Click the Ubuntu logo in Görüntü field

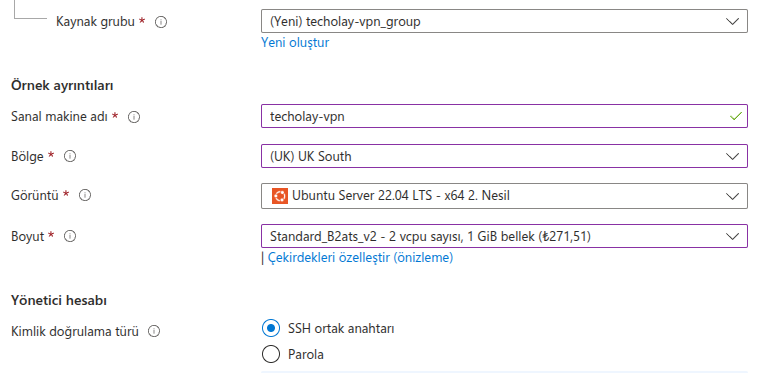click(279, 196)
